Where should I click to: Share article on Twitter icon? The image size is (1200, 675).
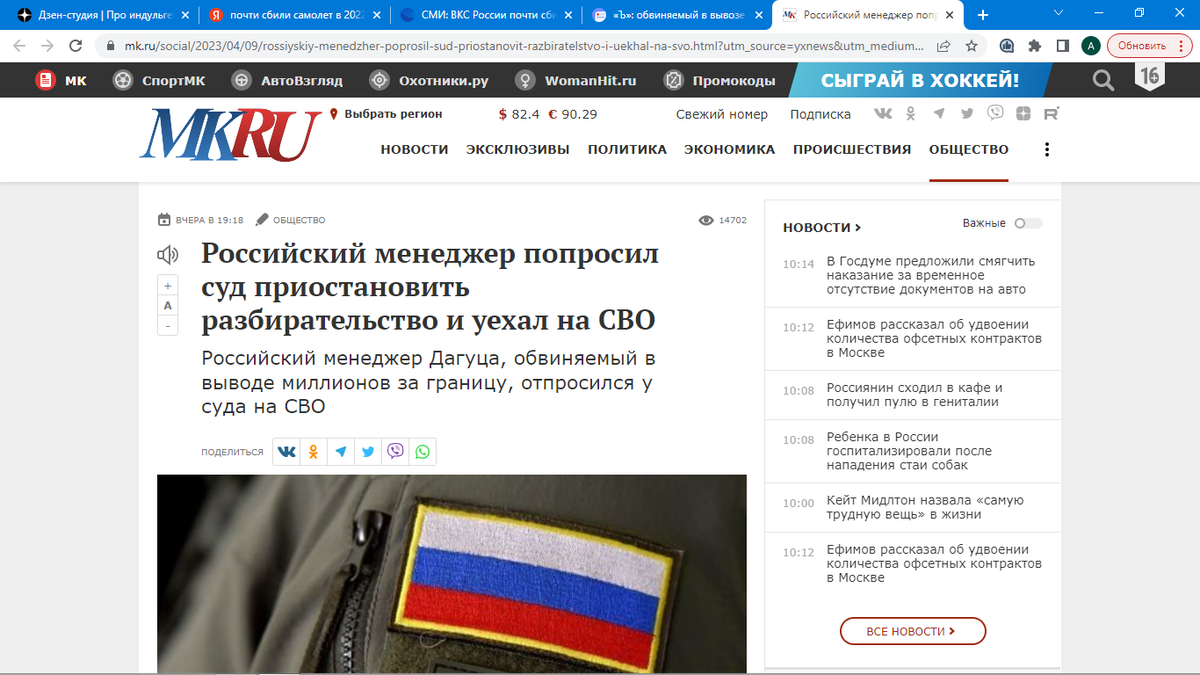[x=368, y=452]
